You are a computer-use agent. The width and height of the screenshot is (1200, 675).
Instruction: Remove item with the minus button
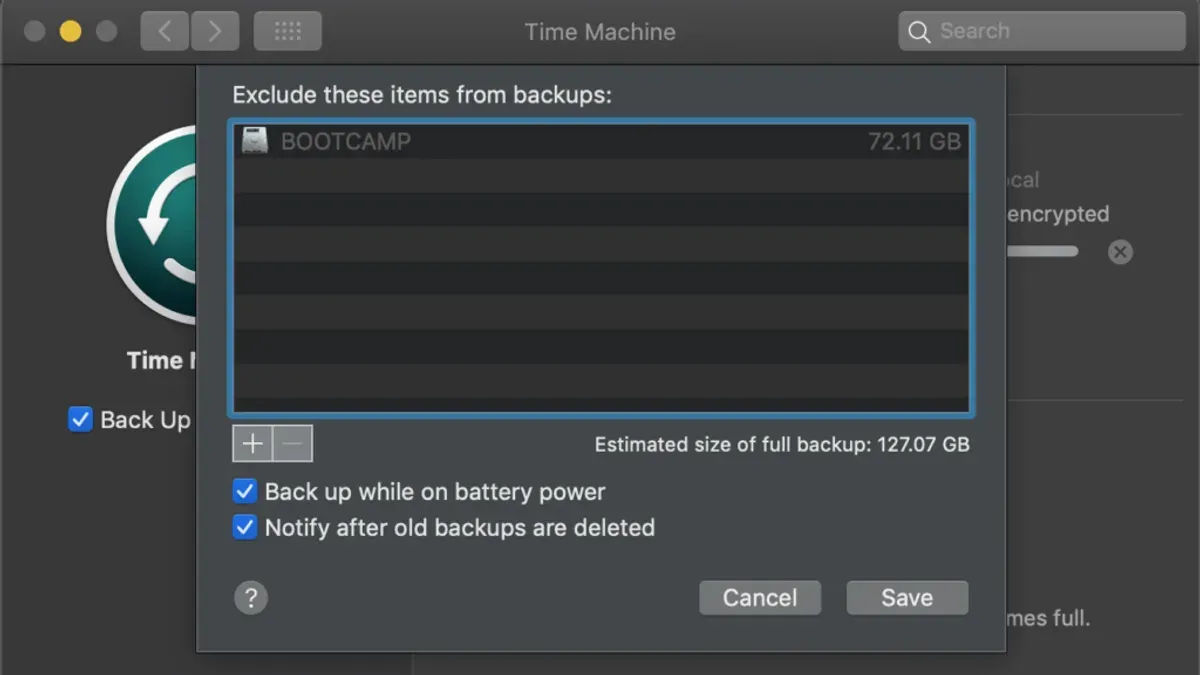(x=293, y=443)
